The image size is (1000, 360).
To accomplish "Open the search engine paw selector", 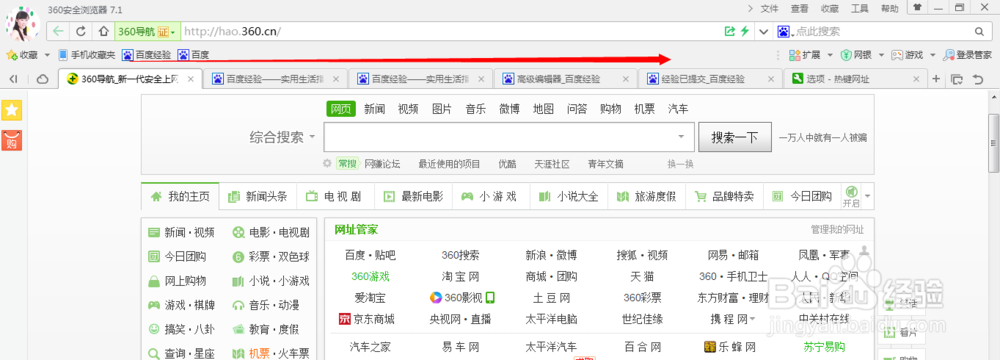I will [784, 31].
